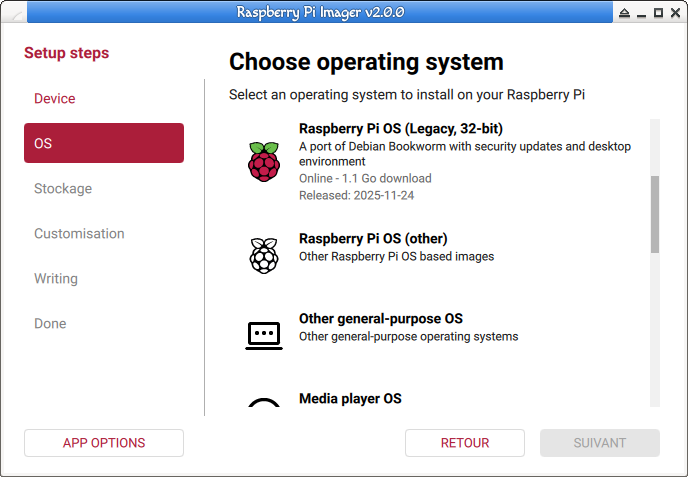Image resolution: width=688 pixels, height=477 pixels.
Task: Click the Raspberry Pi Imager v2.0.0 title bar
Action: coord(320,12)
